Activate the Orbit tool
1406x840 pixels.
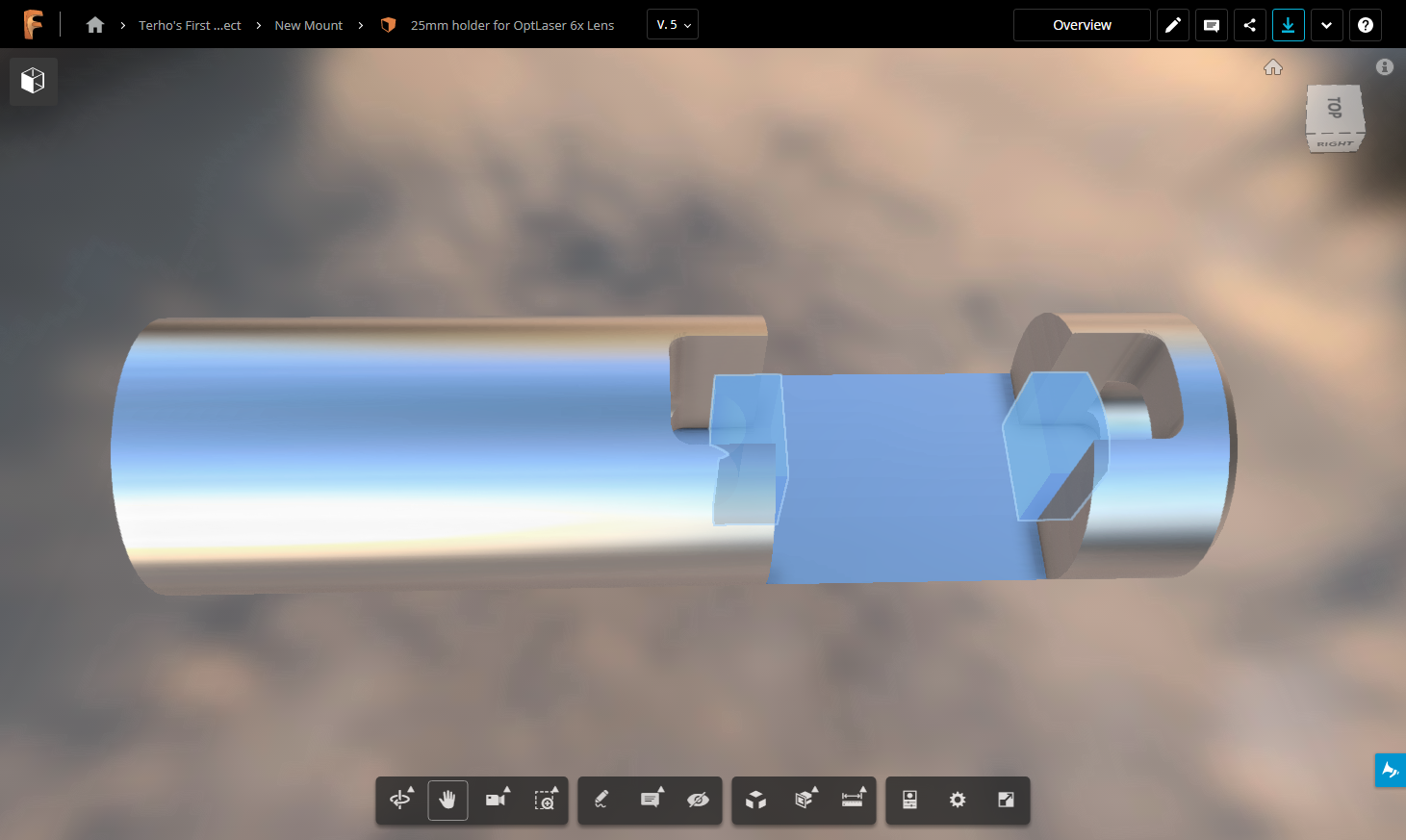(400, 800)
